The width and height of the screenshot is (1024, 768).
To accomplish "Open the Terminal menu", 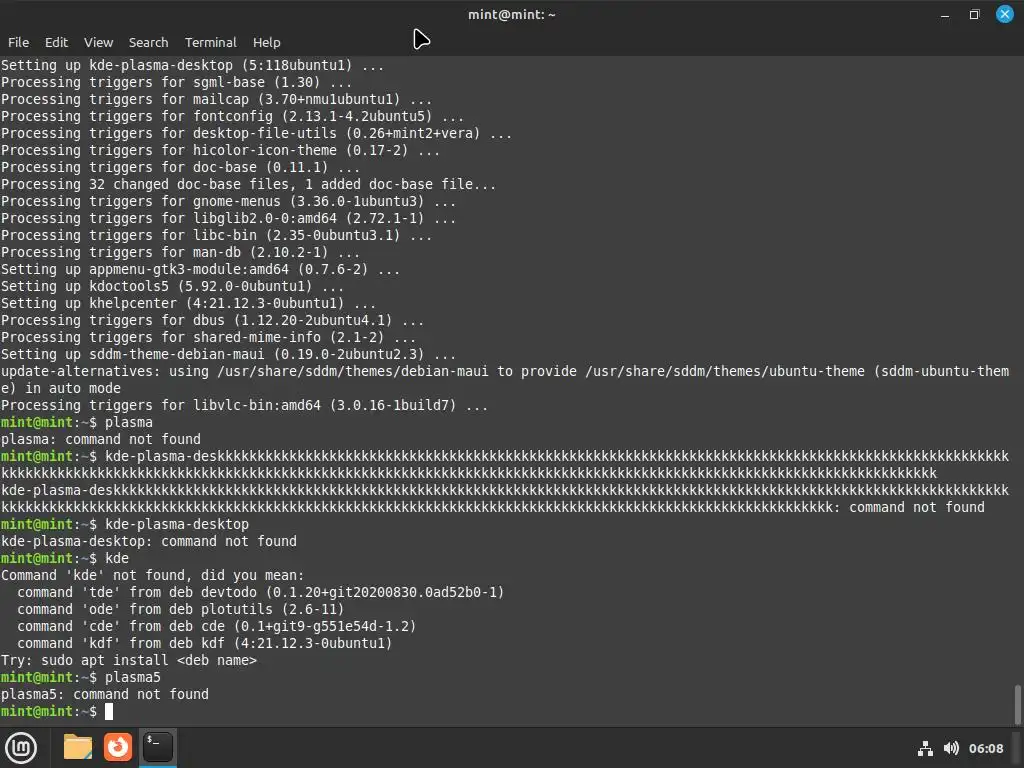I will click(210, 42).
